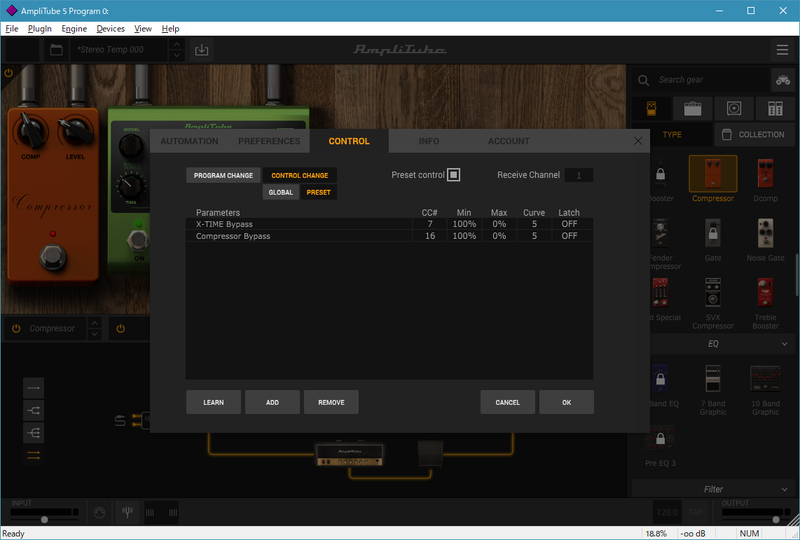Viewport: 800px width, 540px height.
Task: Pick the SVX Compressor pedal icon
Action: pyautogui.click(x=713, y=292)
